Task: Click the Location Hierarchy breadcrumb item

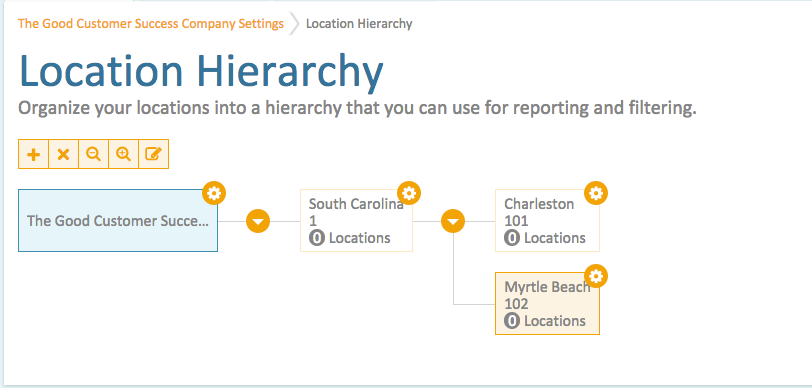Action: click(359, 24)
